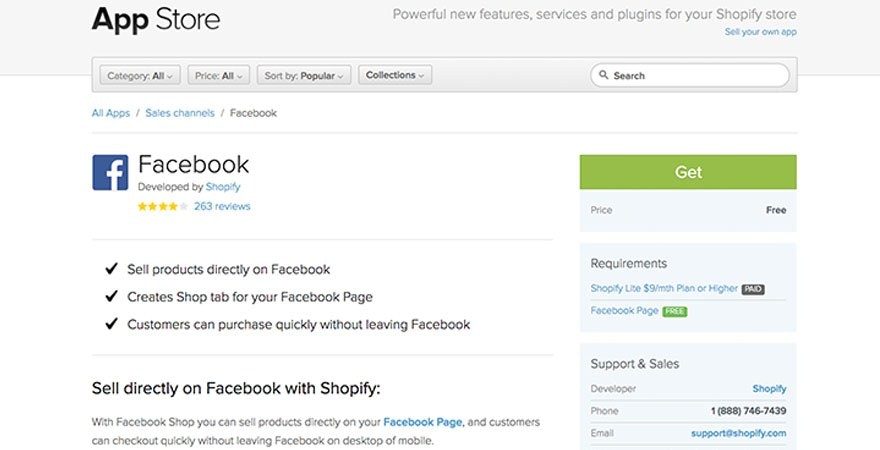Open Sales channels breadcrumb link
Image resolution: width=880 pixels, height=450 pixels.
[180, 113]
